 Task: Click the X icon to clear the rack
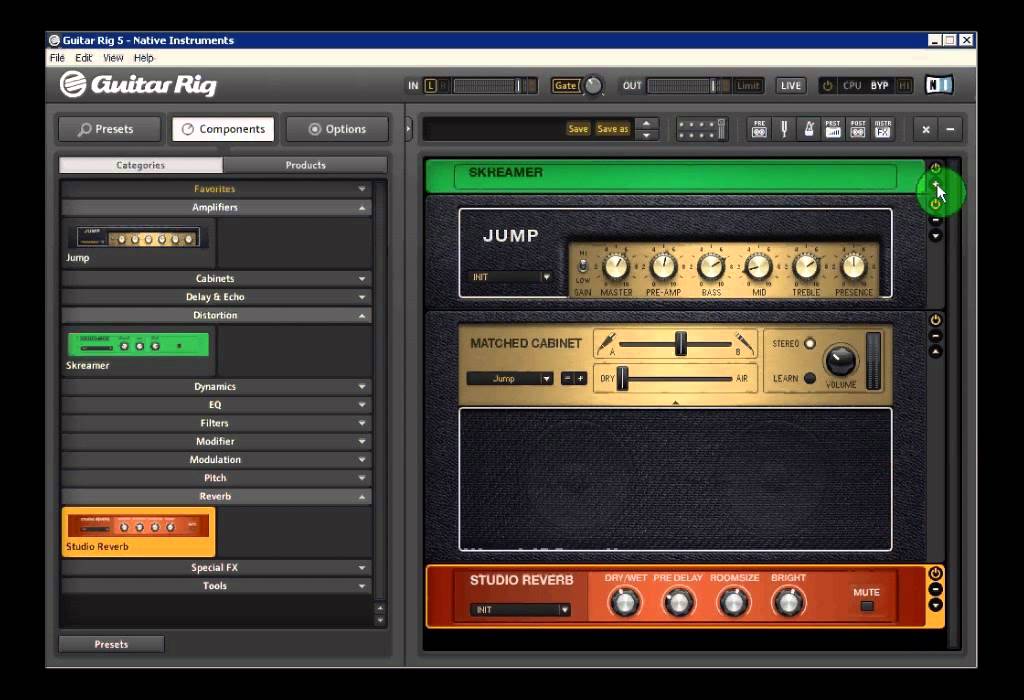click(925, 129)
